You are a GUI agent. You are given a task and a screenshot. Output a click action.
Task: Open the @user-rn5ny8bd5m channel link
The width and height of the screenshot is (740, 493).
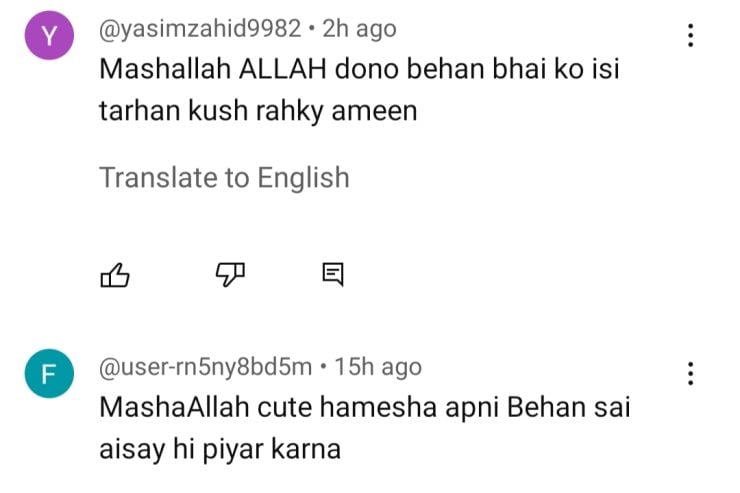[205, 368]
